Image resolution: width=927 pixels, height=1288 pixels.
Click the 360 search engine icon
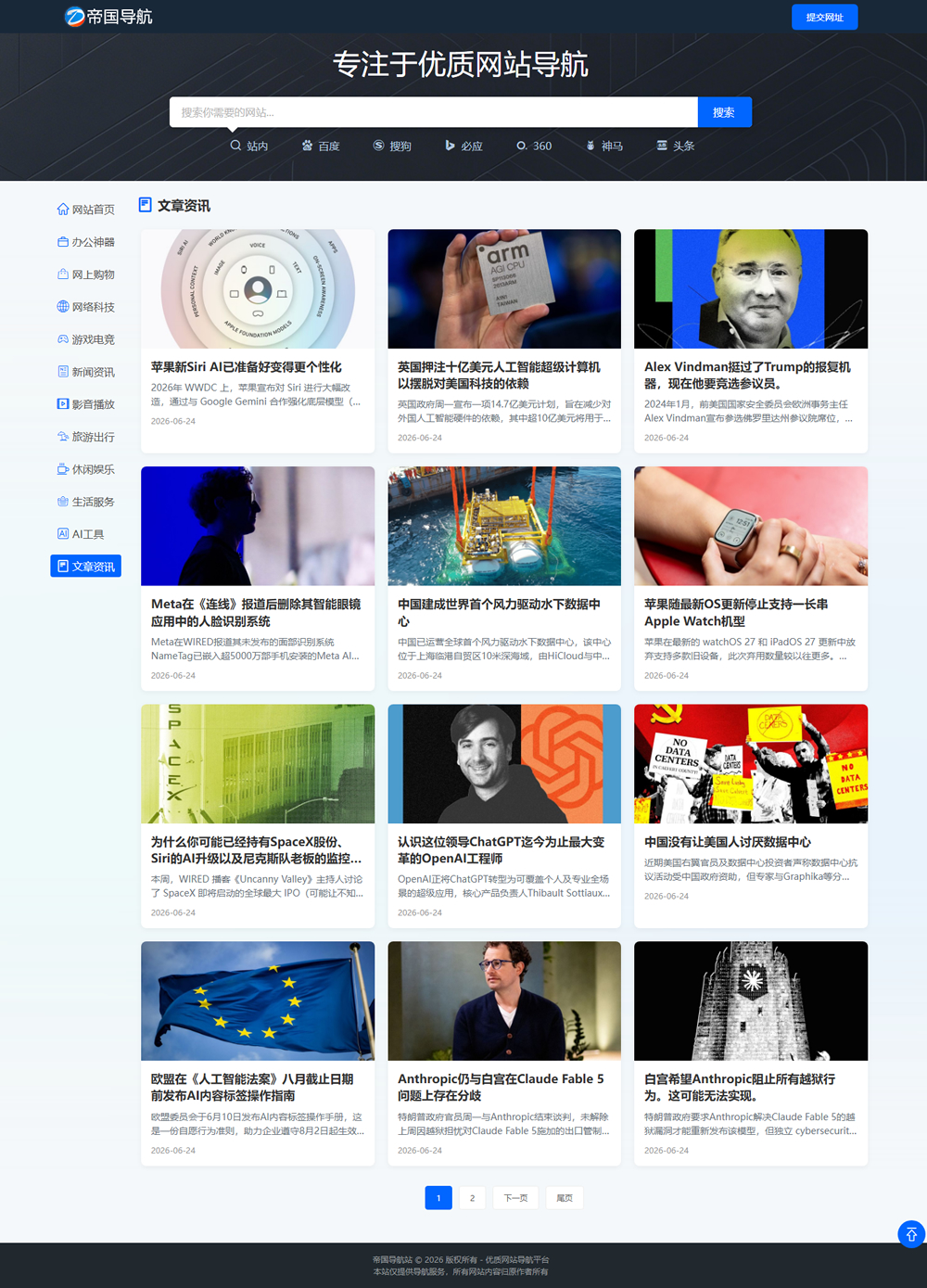click(x=522, y=146)
